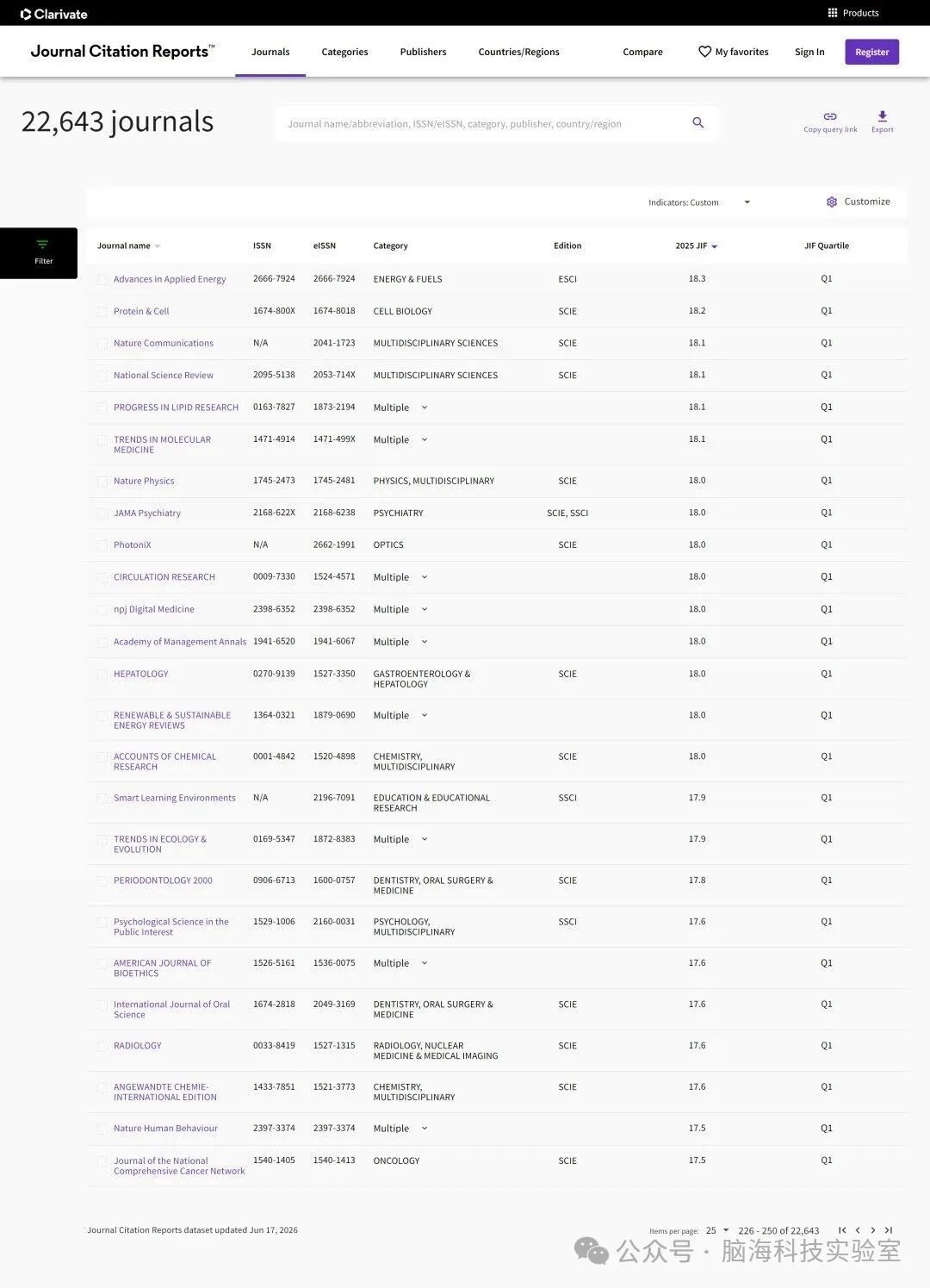
Task: Select the Nature Physics checkbox
Action: tap(102, 482)
